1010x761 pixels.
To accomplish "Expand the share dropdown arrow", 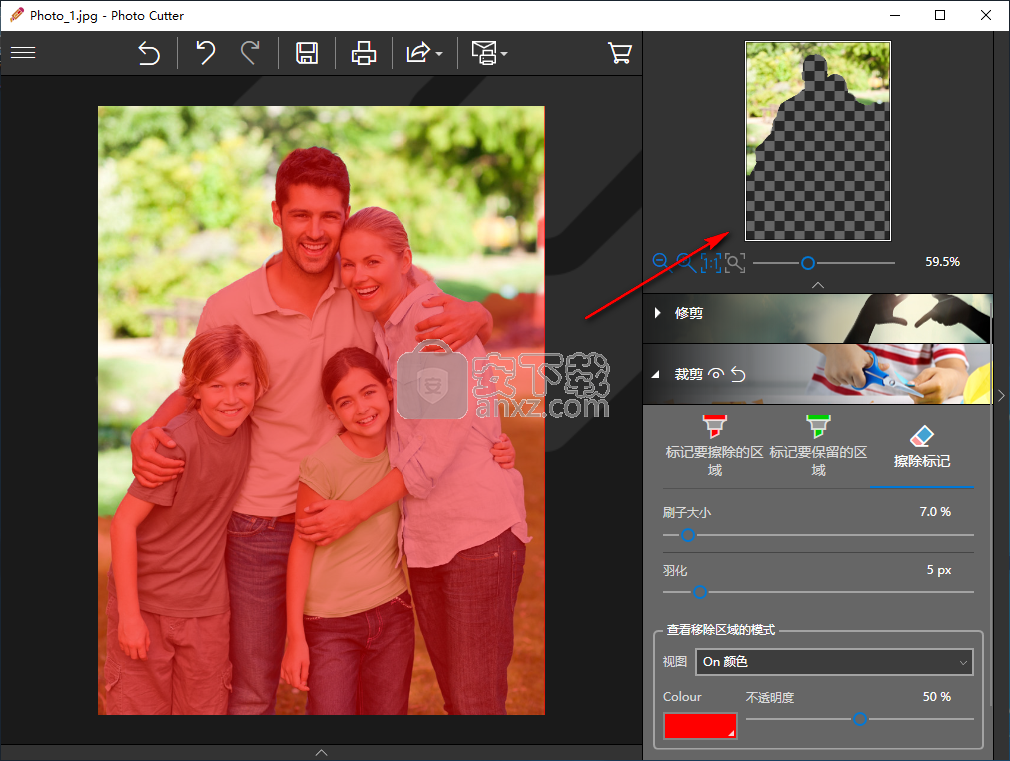I will pos(439,53).
